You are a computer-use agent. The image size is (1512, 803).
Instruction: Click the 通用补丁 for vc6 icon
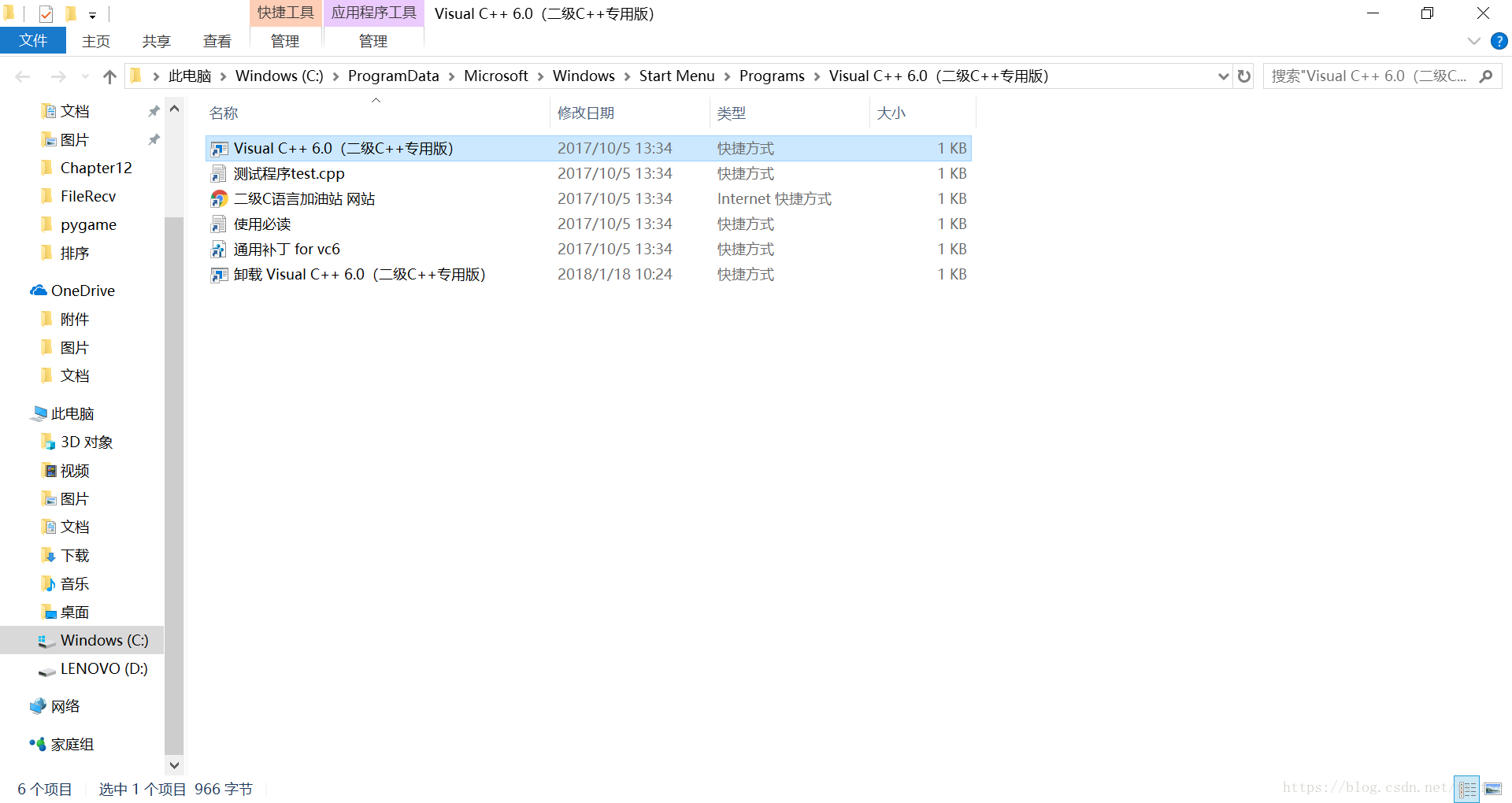click(x=219, y=250)
